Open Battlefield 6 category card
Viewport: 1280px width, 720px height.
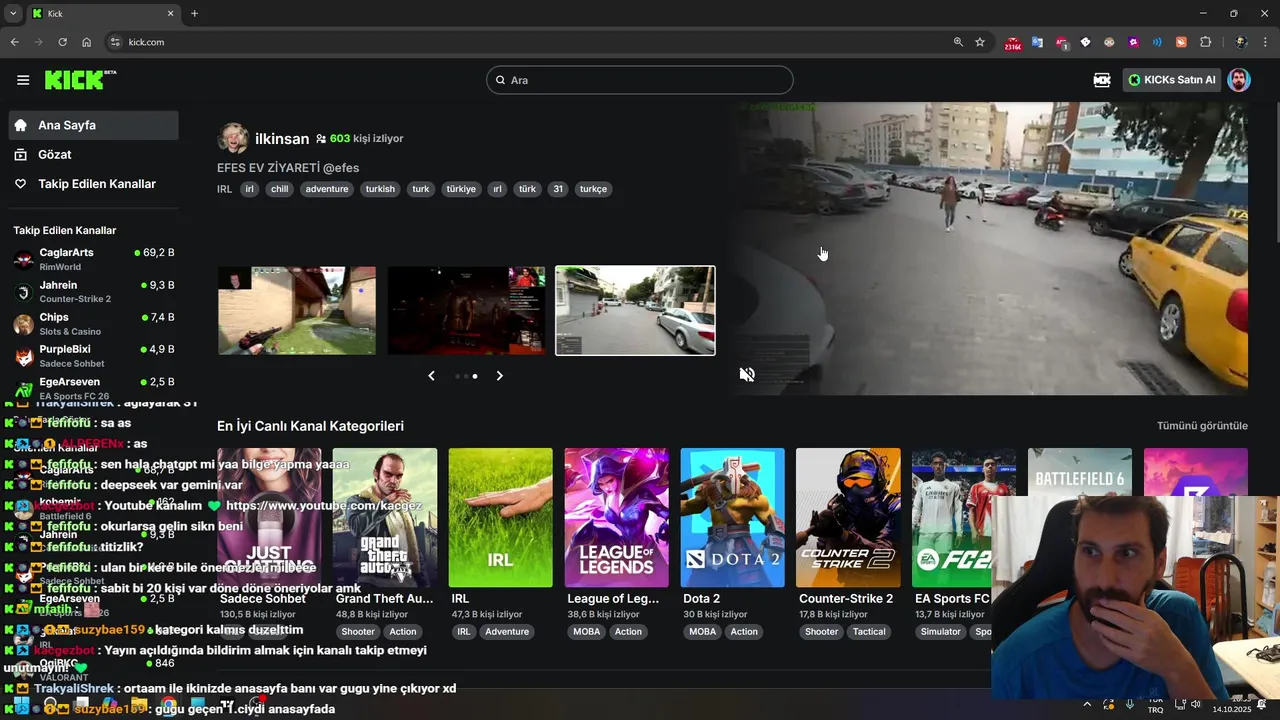(1080, 472)
